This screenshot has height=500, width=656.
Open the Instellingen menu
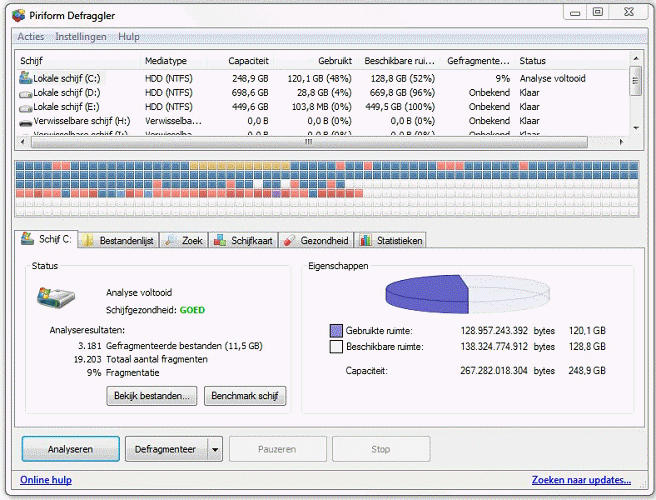click(81, 37)
